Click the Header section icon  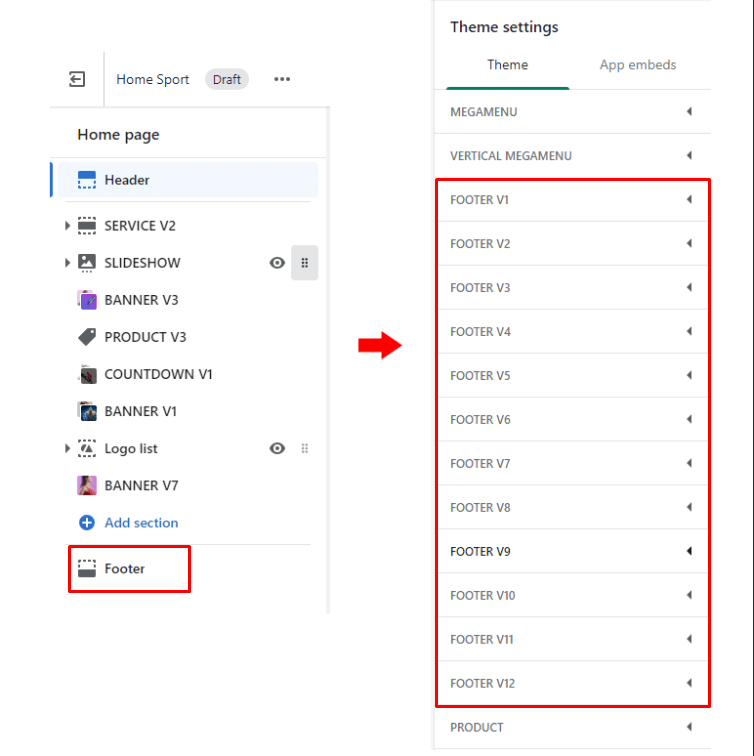(87, 180)
